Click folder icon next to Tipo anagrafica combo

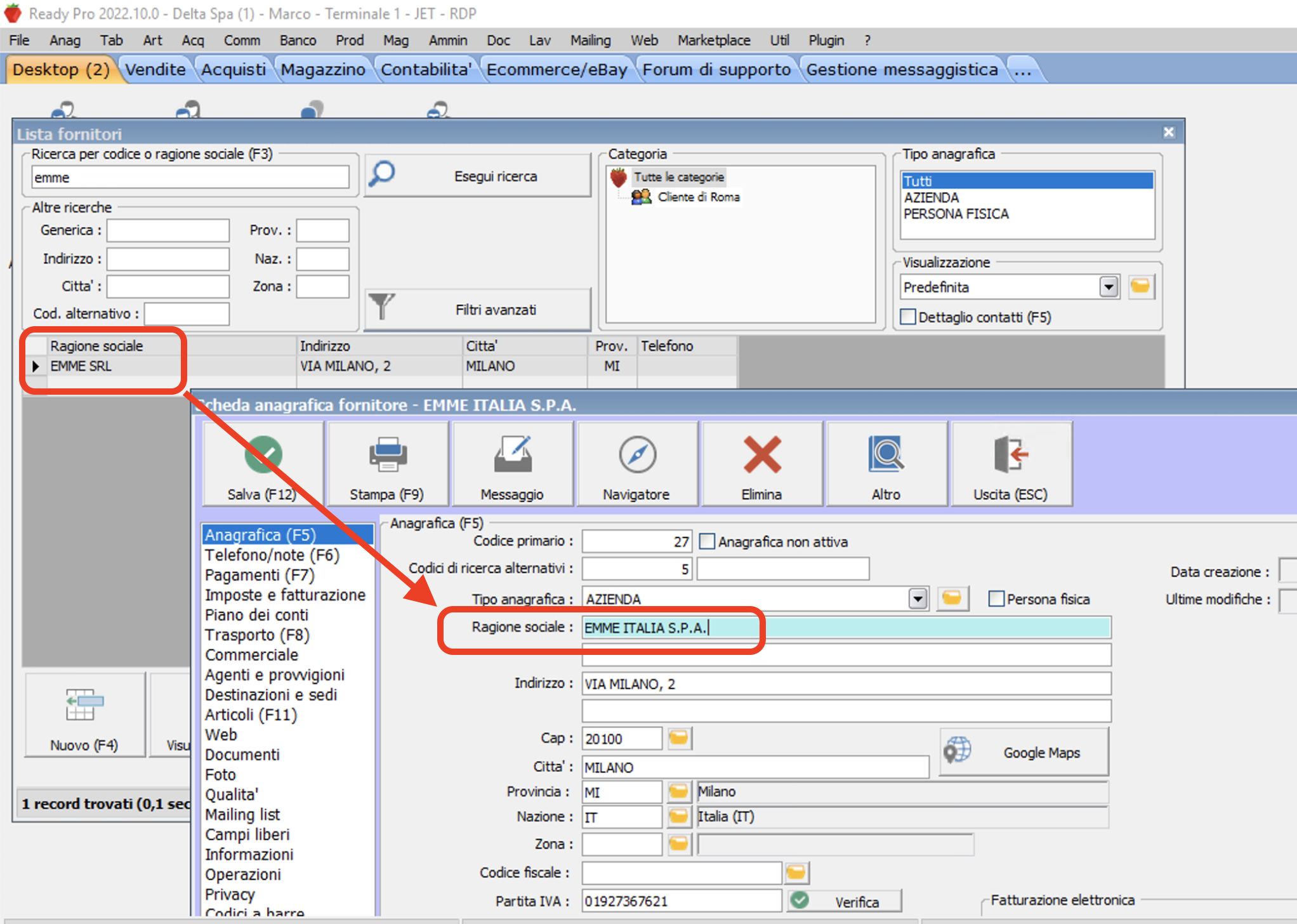[x=952, y=598]
